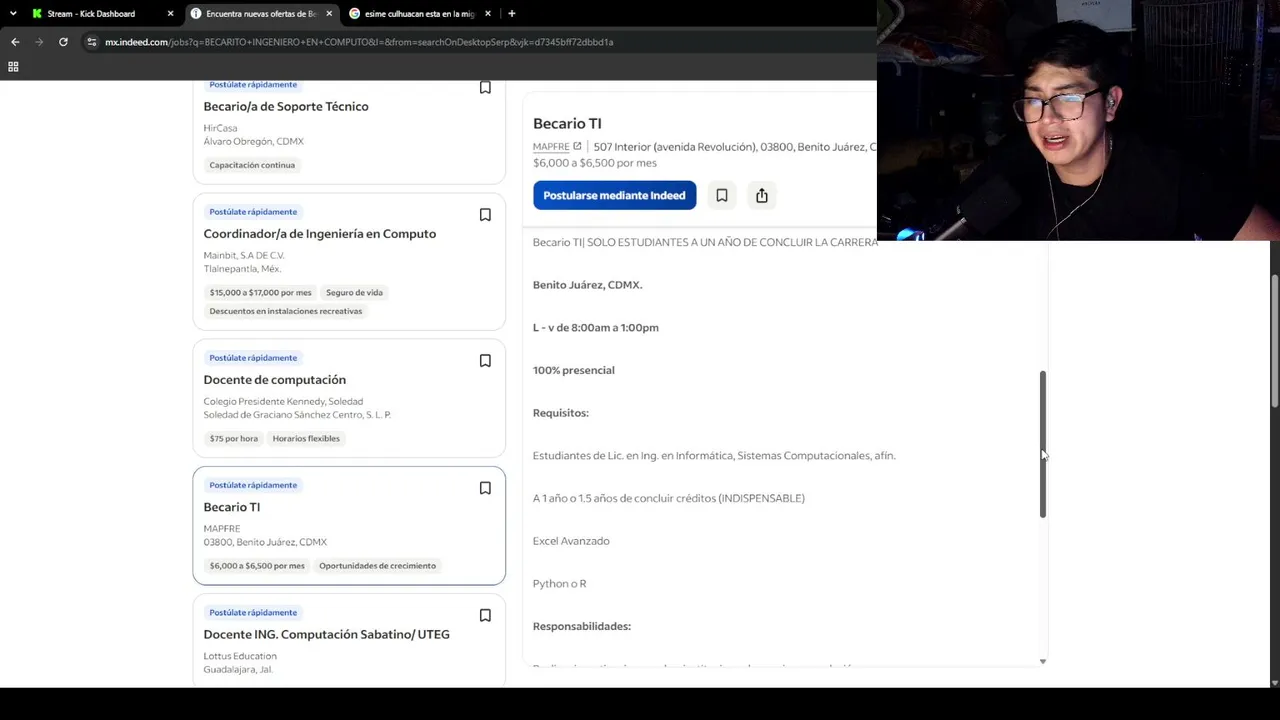The width and height of the screenshot is (1280, 720).
Task: Close the Stream - Kick Dashboard tab
Action: pyautogui.click(x=170, y=14)
